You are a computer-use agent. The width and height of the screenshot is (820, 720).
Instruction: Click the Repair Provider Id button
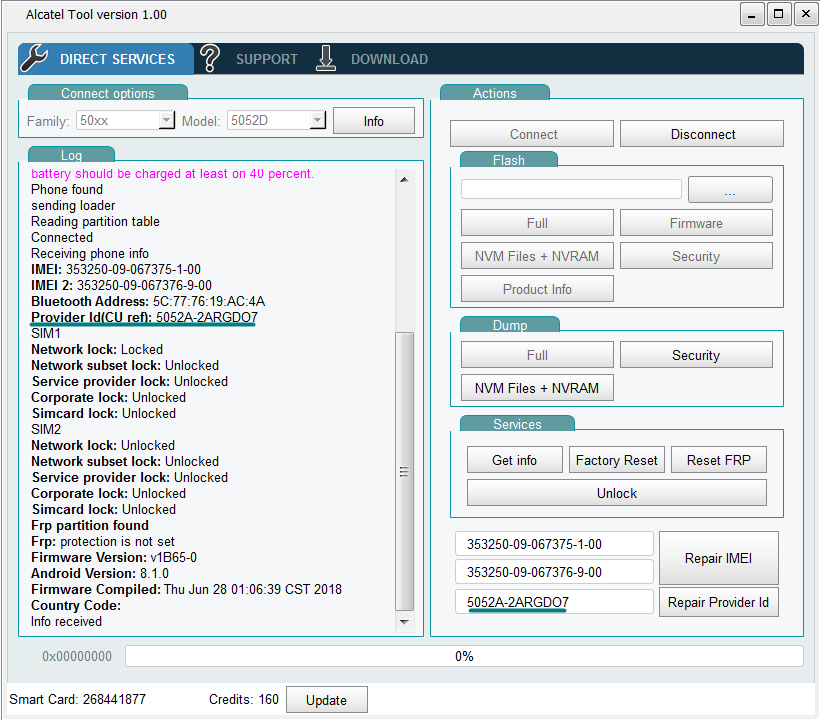coord(719,602)
